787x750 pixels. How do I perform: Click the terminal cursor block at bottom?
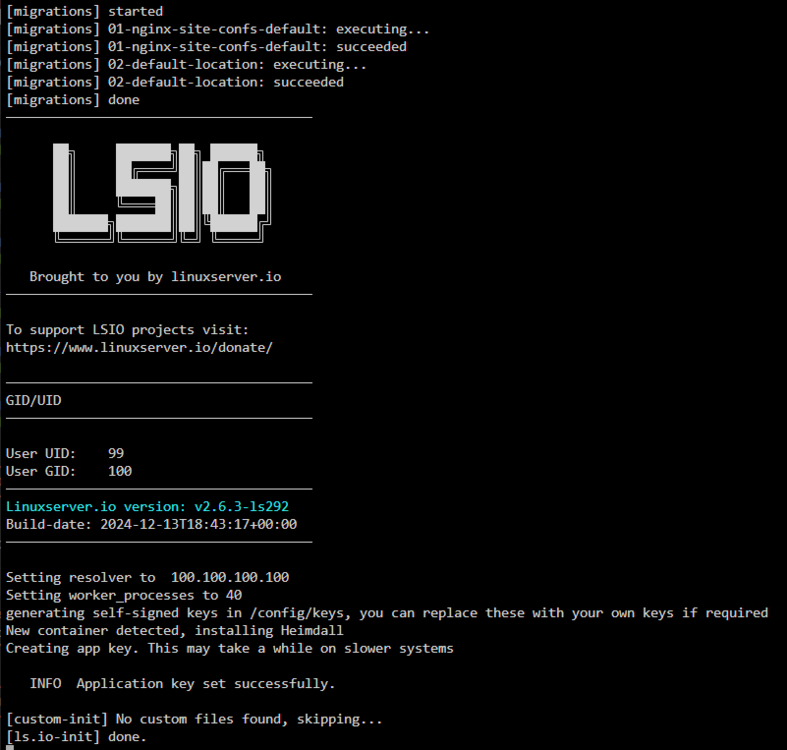click(x=10, y=747)
